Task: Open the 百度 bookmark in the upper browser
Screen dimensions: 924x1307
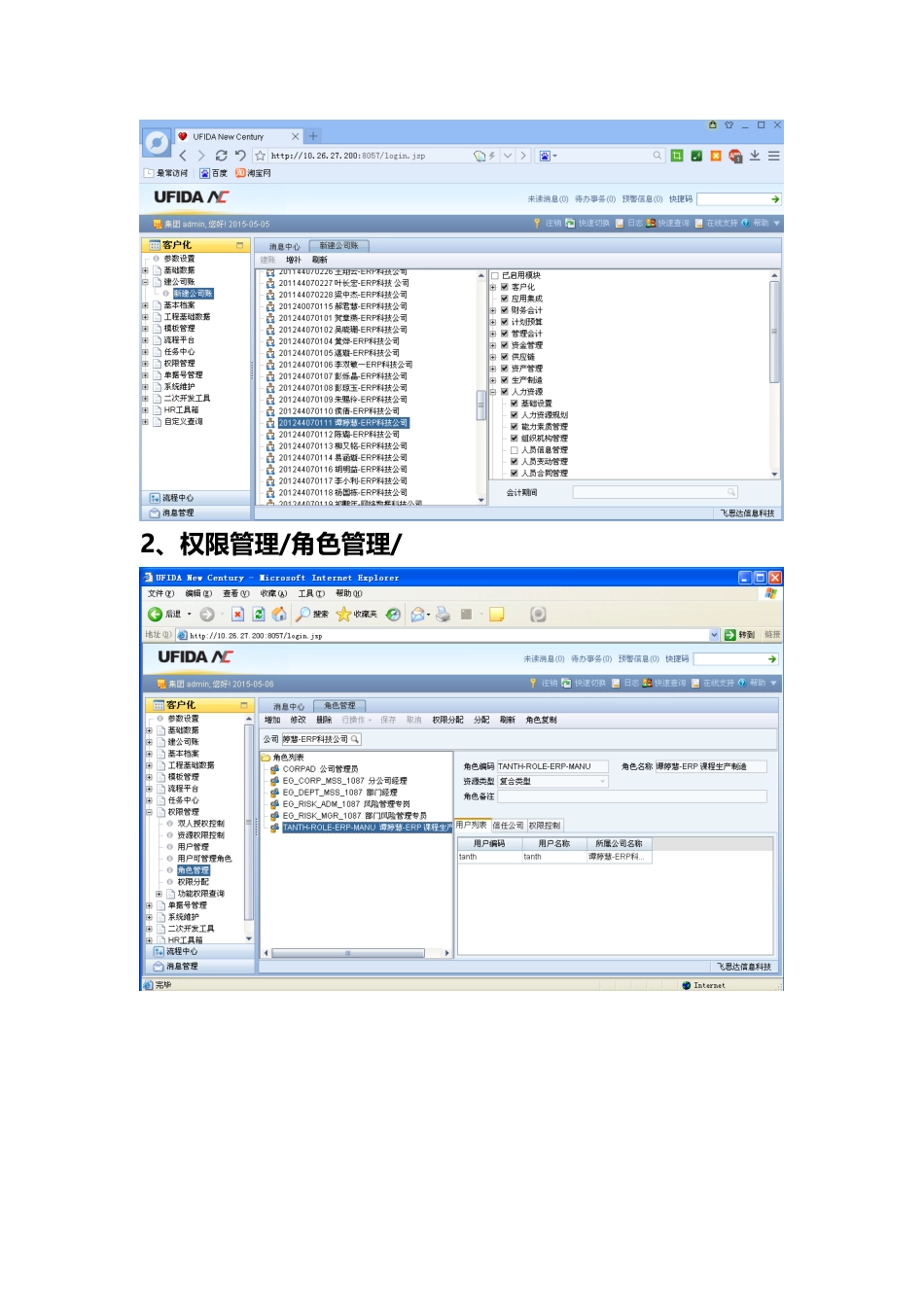Action: (x=214, y=173)
